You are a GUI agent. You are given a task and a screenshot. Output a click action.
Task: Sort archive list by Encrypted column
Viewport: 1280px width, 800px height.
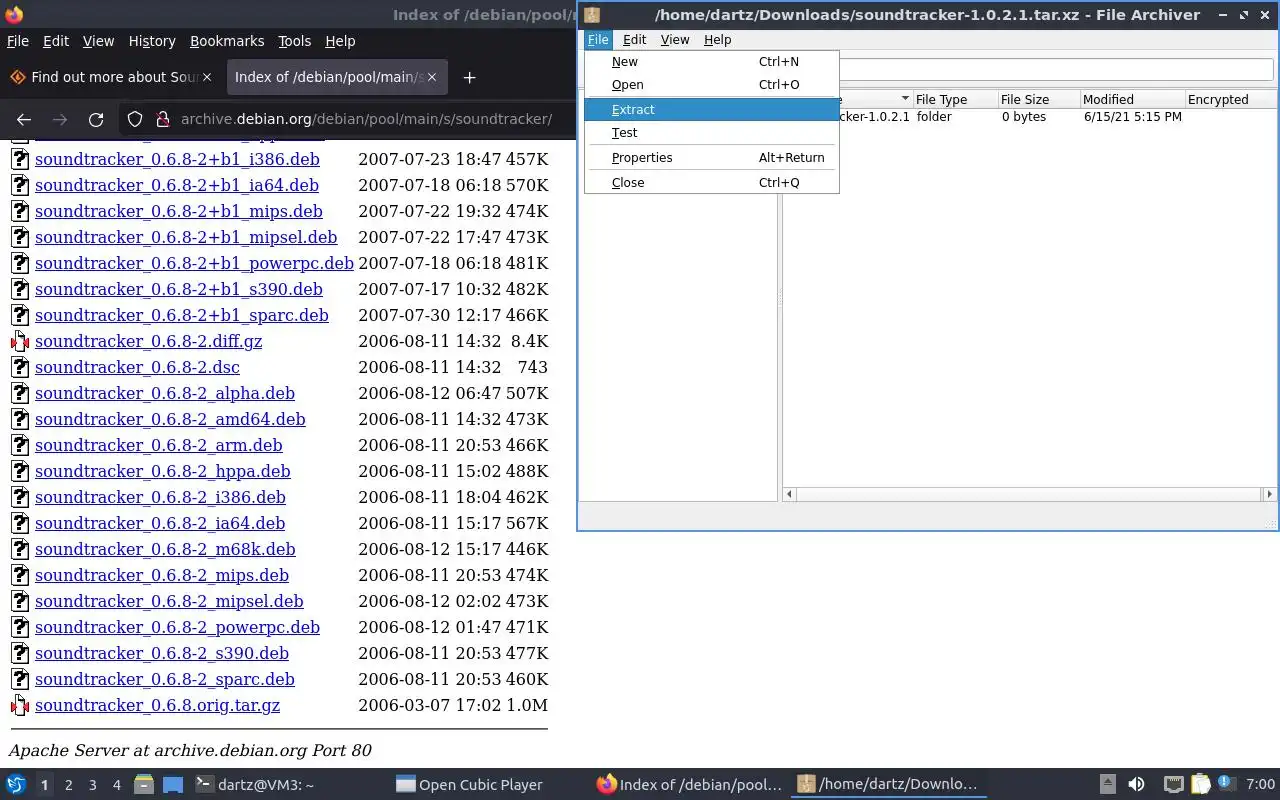point(1230,99)
